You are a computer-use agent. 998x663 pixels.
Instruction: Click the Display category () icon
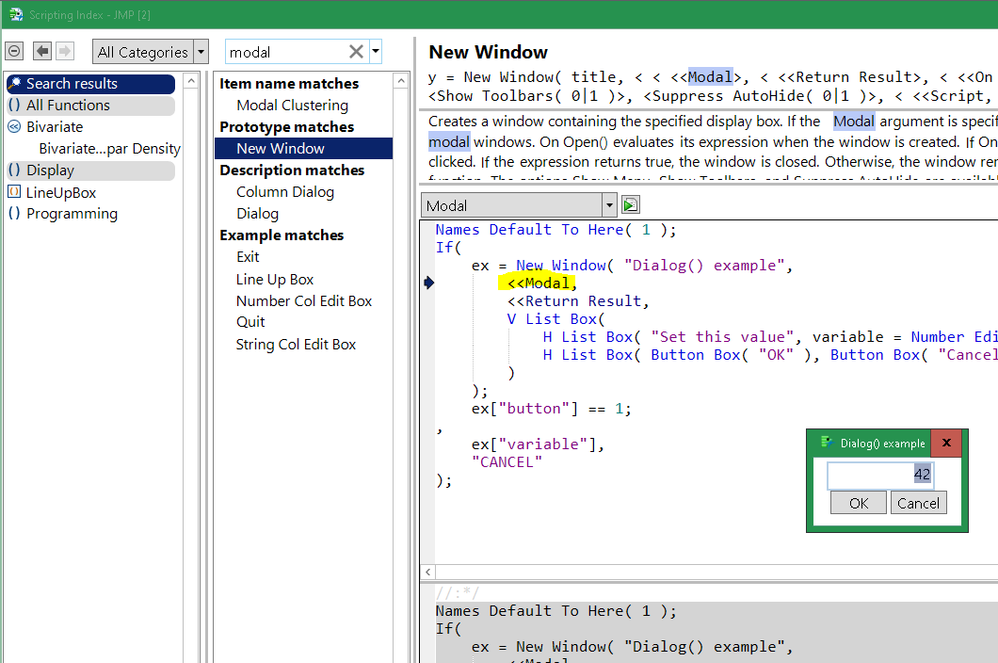pos(15,170)
